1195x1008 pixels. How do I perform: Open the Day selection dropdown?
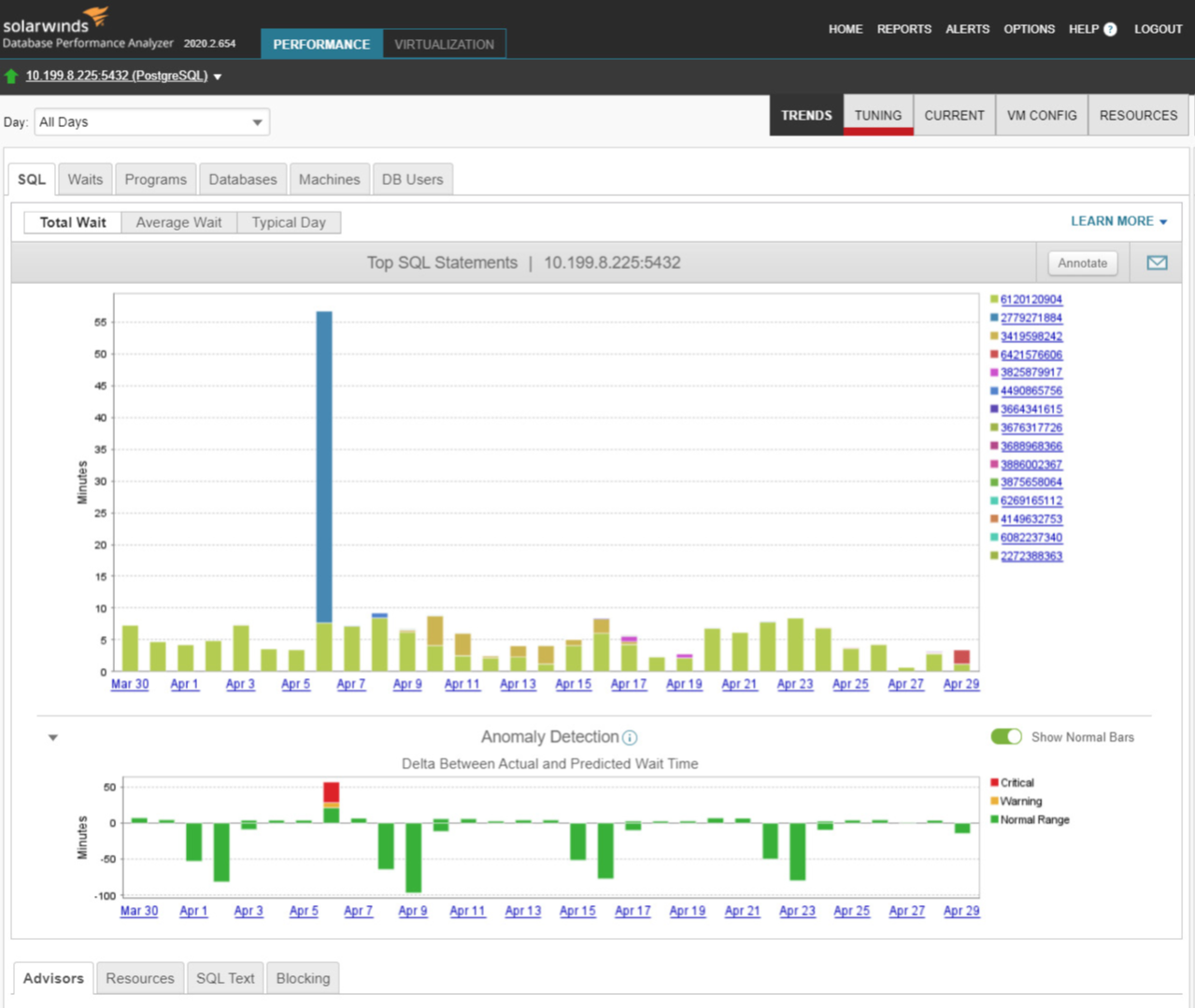point(151,122)
